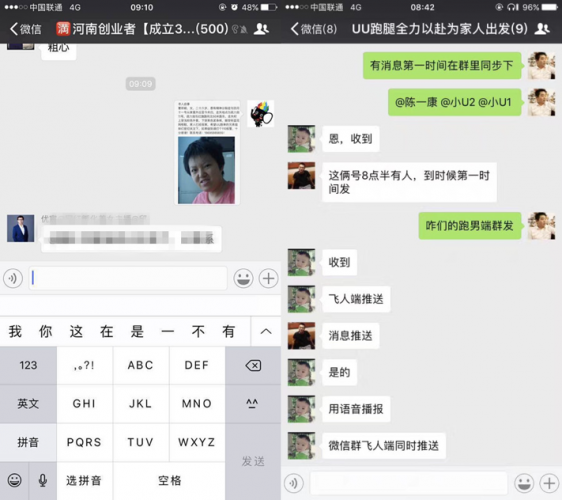Switch keyboard to 拼音 input mode
The height and width of the screenshot is (500, 562).
(x=28, y=442)
